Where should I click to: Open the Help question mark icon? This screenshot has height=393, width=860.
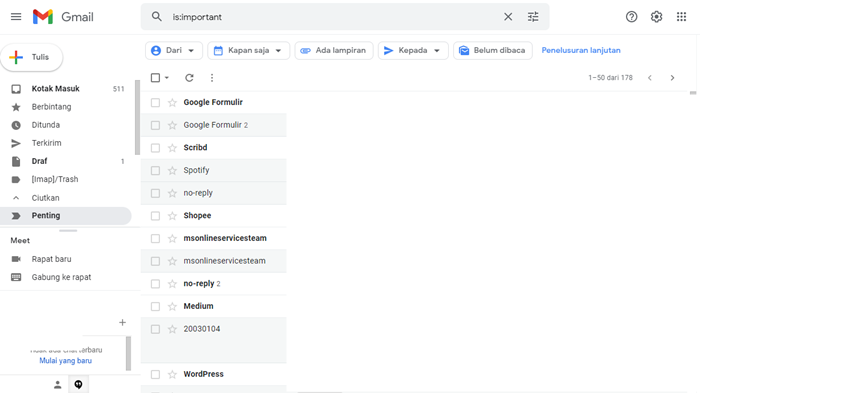coord(631,16)
